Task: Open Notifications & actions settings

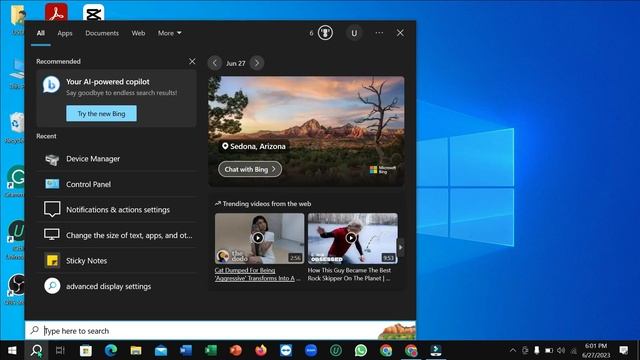Action: (x=117, y=209)
